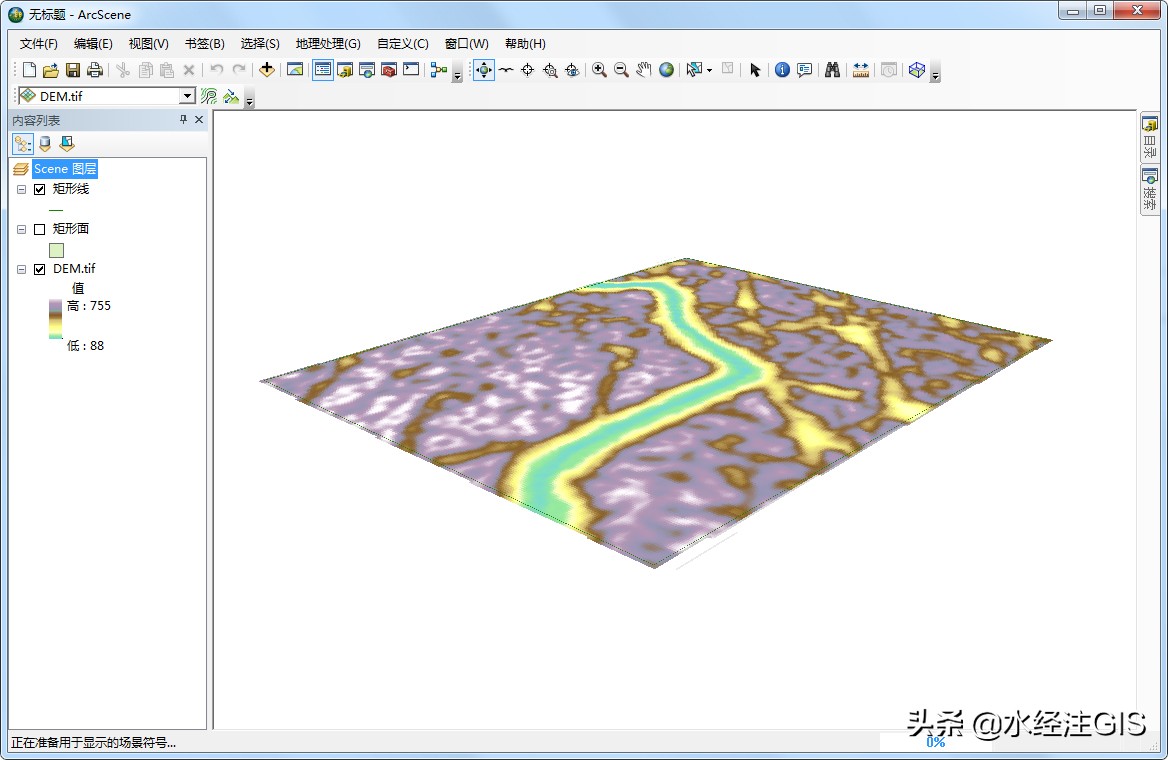This screenshot has height=760, width=1168.
Task: Open the Add Data tool
Action: coord(267,70)
